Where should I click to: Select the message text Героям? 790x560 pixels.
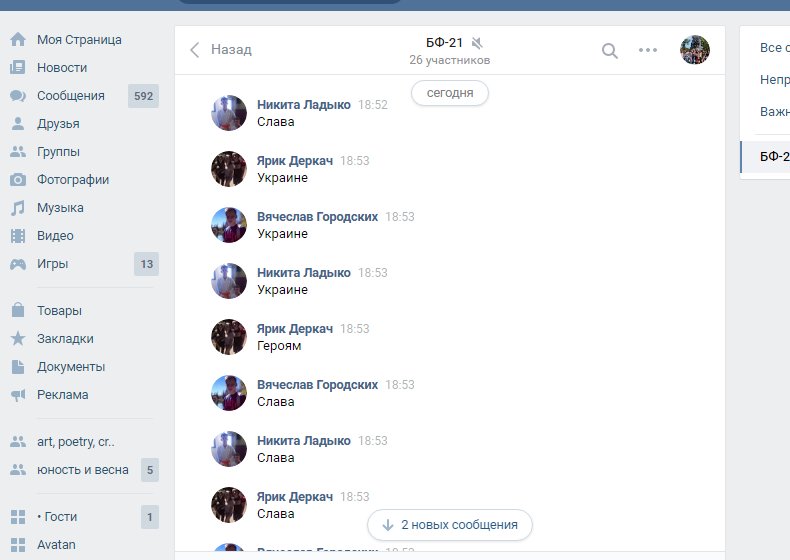(279, 346)
